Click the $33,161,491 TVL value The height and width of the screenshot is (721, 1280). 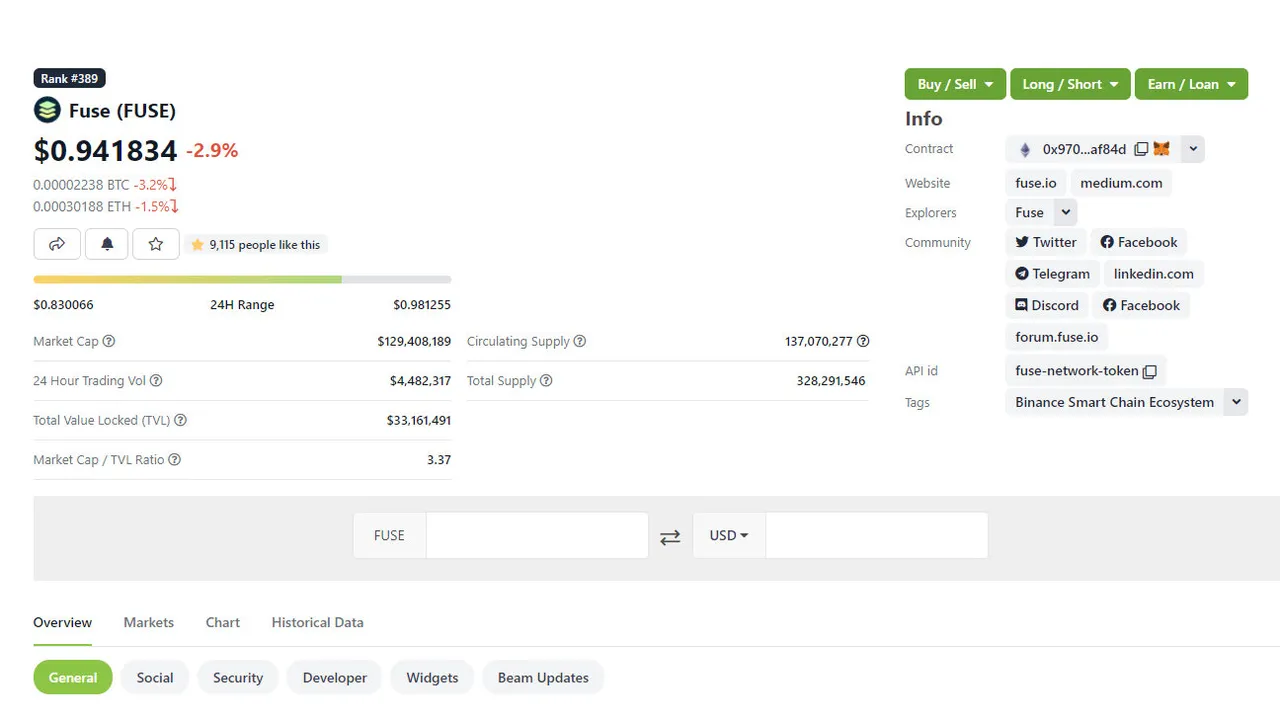pyautogui.click(x=419, y=420)
